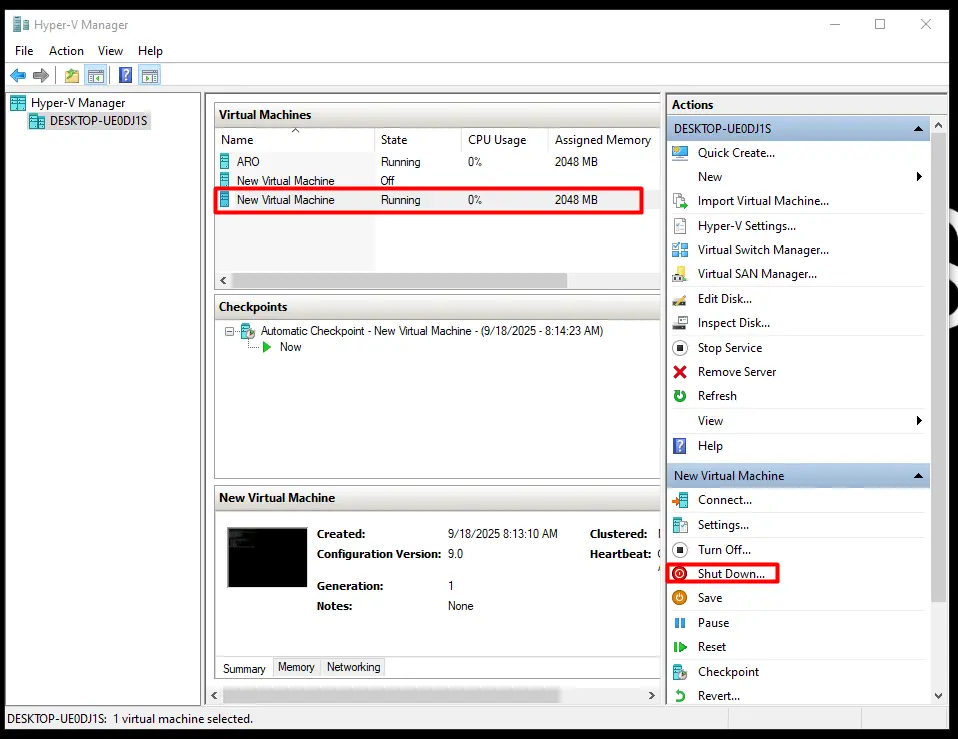Open Virtual Switch Manager... action
Image resolution: width=958 pixels, height=739 pixels.
pos(763,250)
